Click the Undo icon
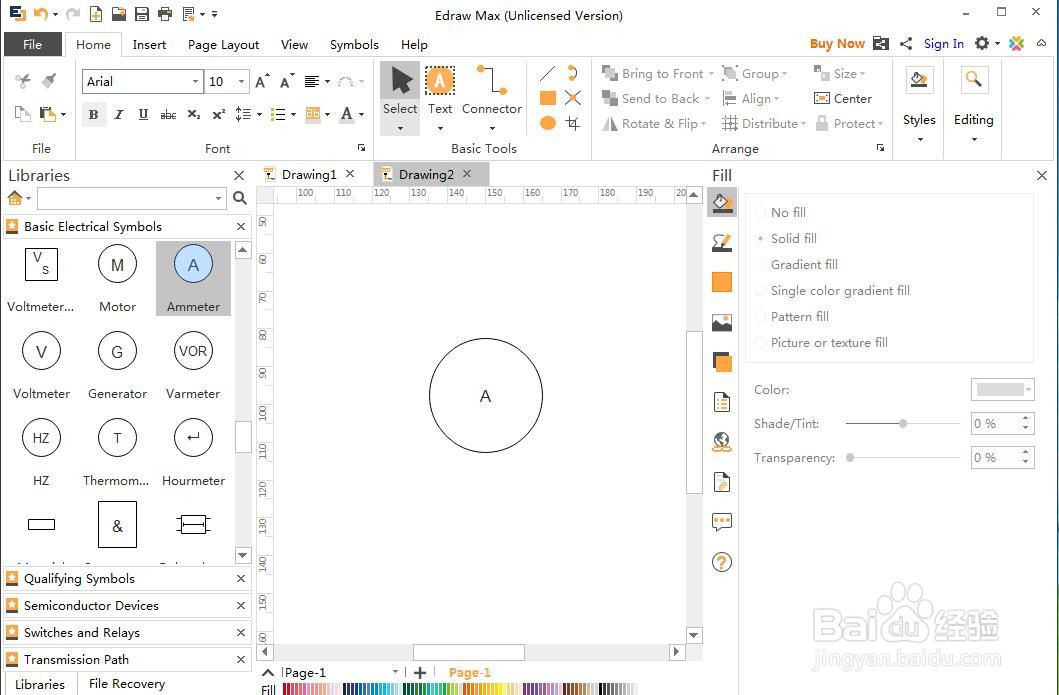This screenshot has width=1059, height=695. pyautogui.click(x=41, y=14)
